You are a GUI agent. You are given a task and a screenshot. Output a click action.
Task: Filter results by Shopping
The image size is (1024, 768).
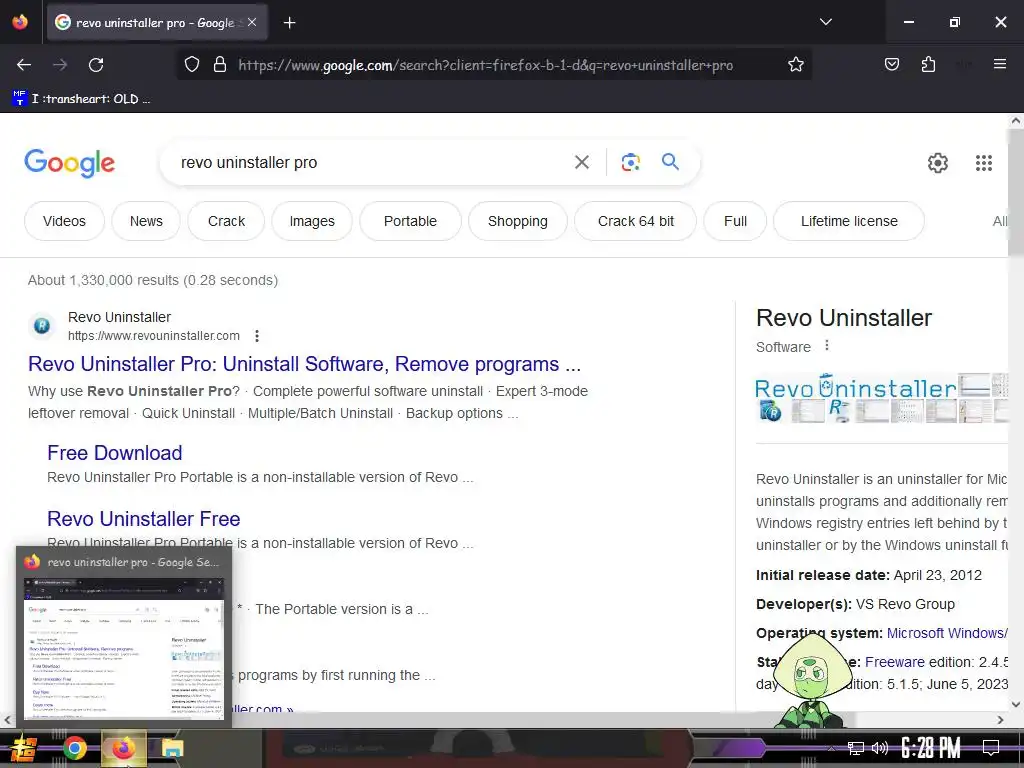point(517,221)
